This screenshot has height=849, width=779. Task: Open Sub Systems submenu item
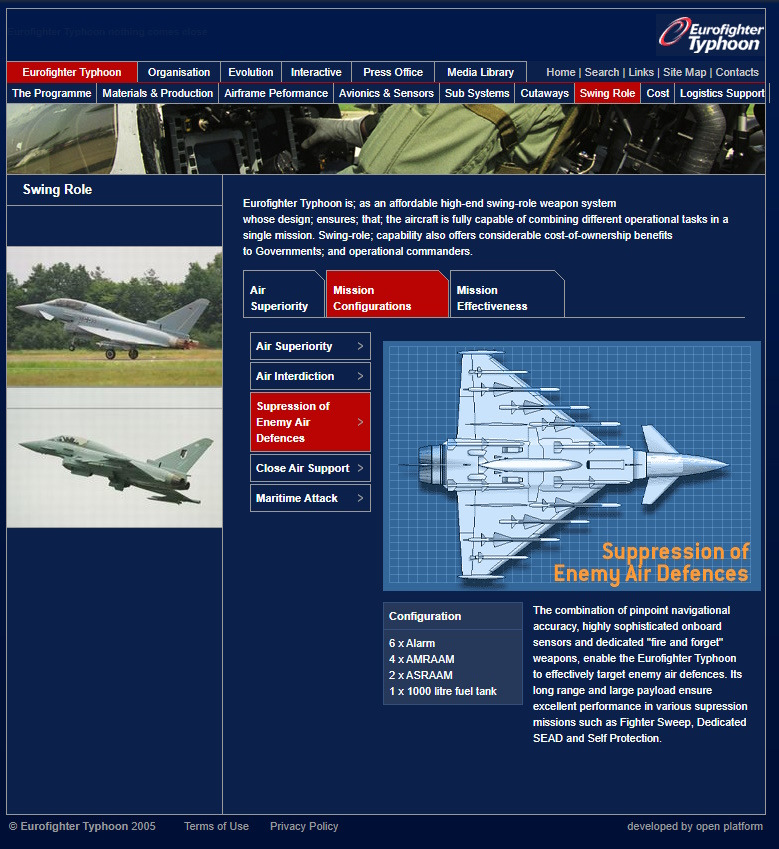click(477, 93)
